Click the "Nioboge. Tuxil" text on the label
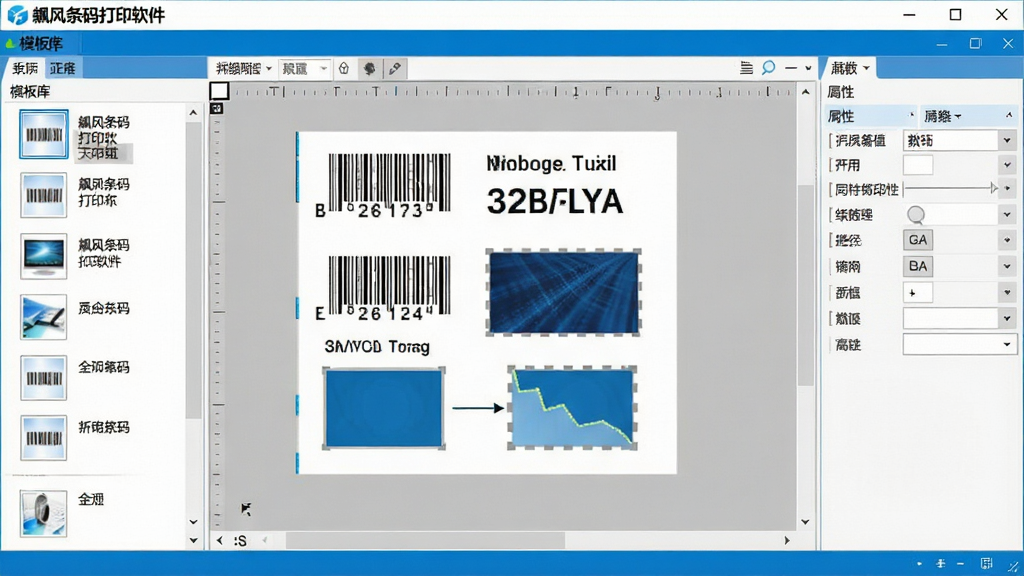Image resolution: width=1024 pixels, height=576 pixels. point(552,163)
